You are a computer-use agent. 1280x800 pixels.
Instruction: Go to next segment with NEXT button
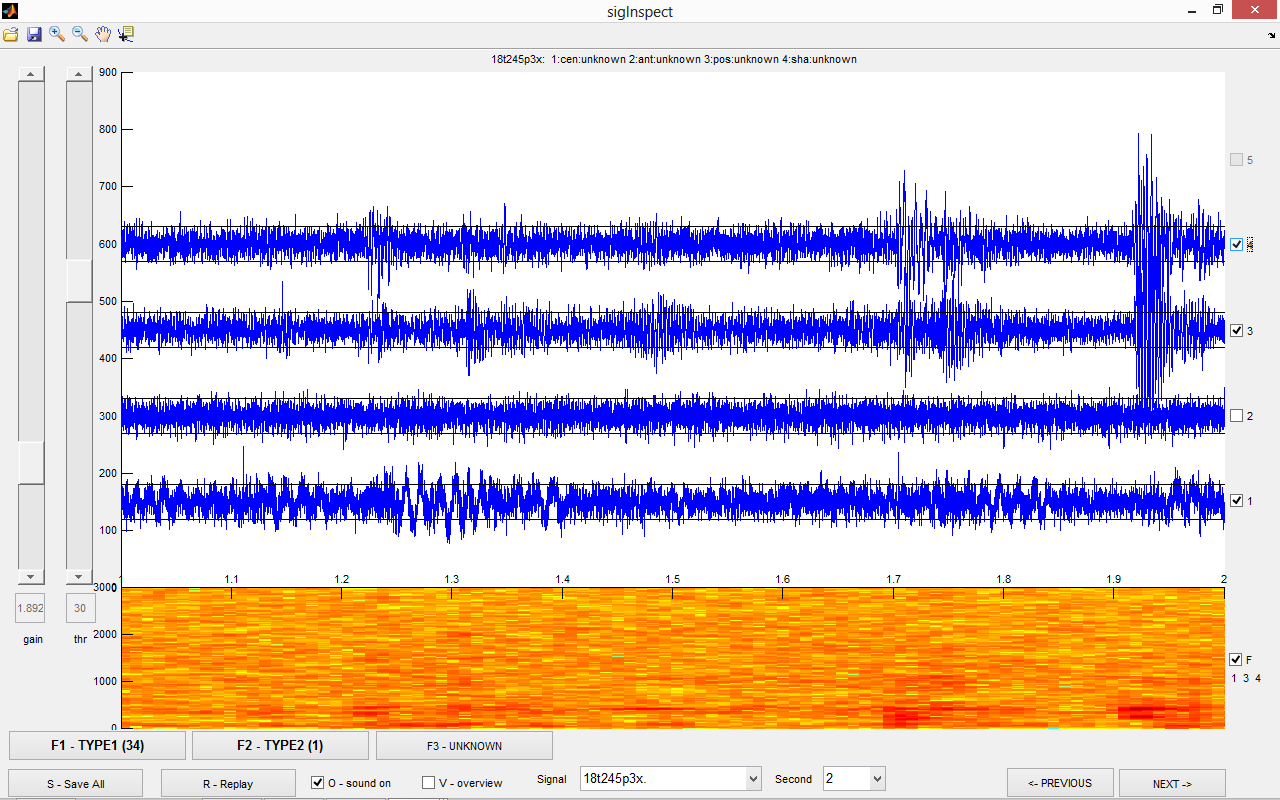(x=1172, y=783)
